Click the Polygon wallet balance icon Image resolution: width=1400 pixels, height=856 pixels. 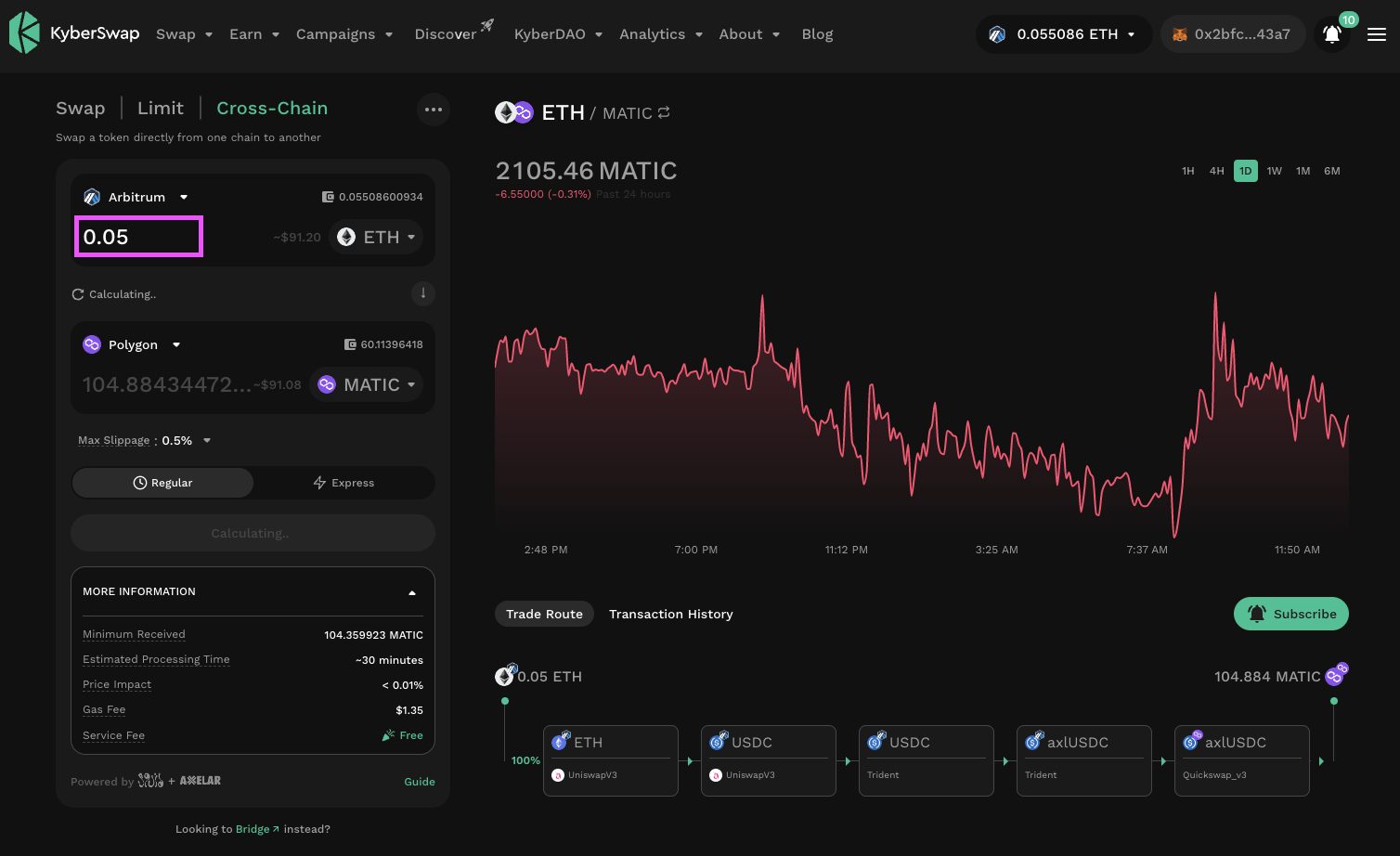point(350,344)
